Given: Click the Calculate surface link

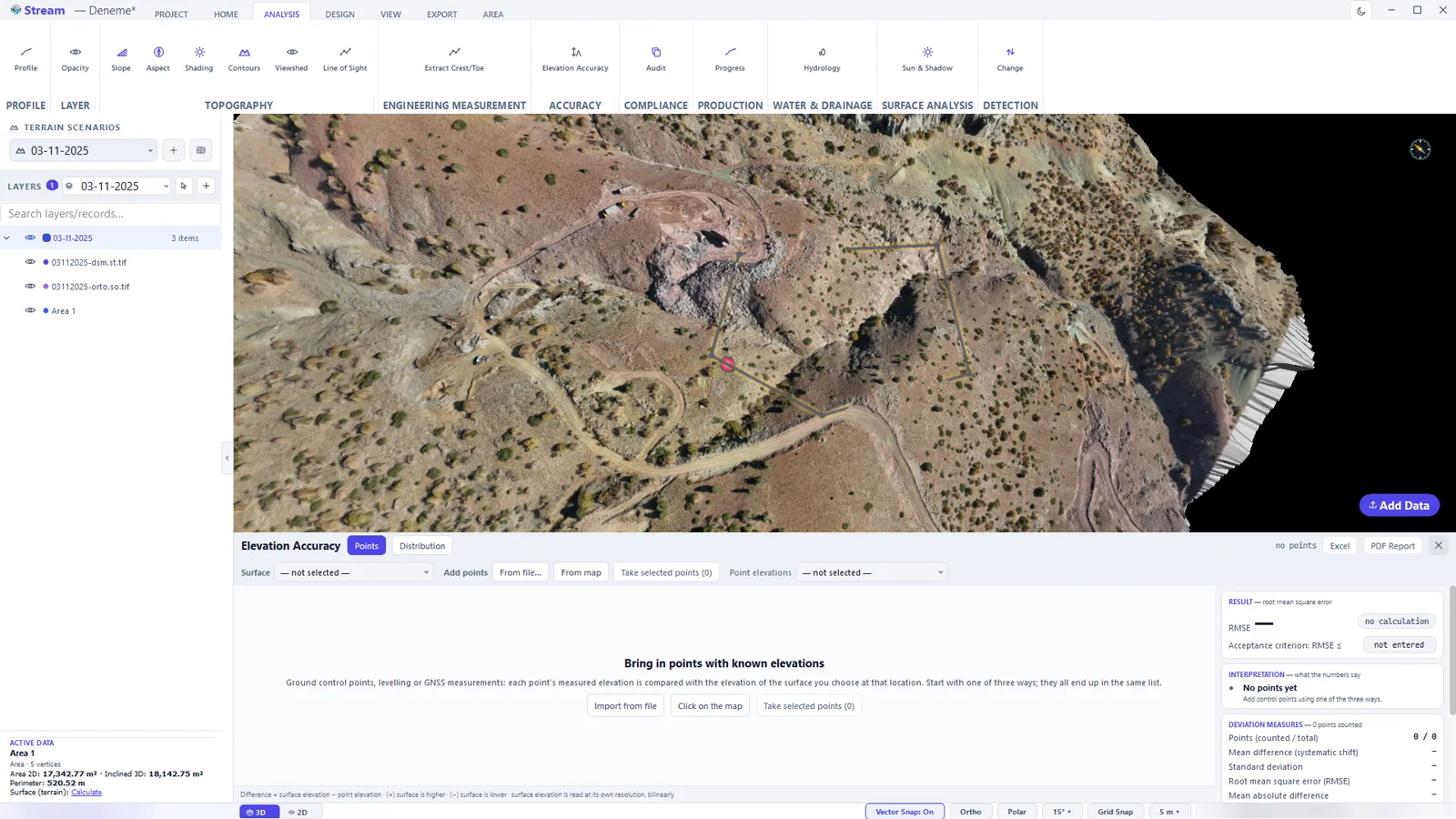Looking at the screenshot, I should [86, 793].
